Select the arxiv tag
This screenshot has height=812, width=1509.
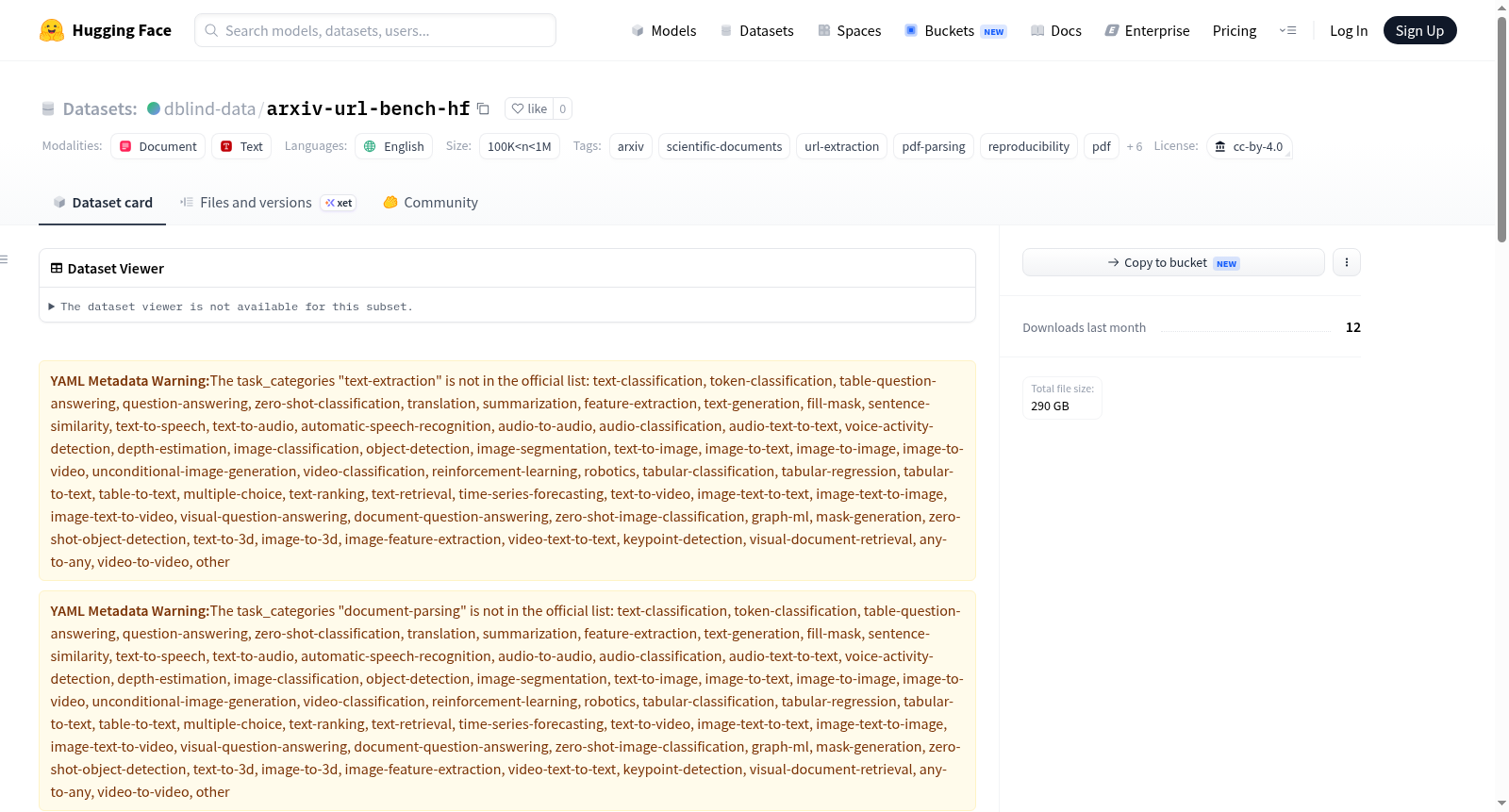(x=631, y=146)
